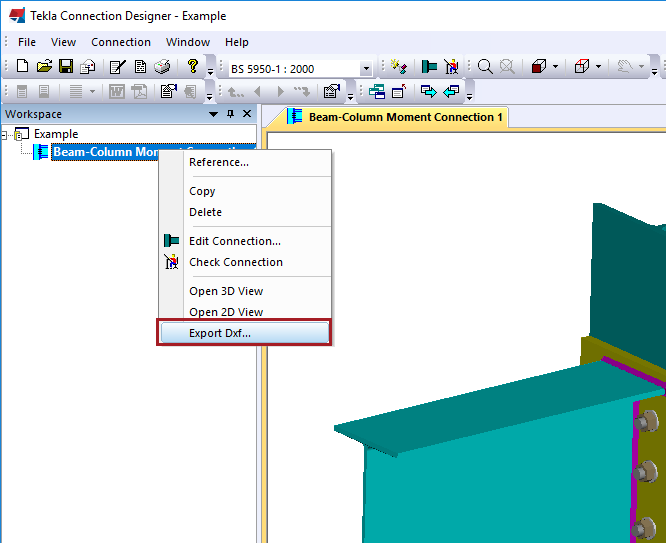This screenshot has height=543, width=666.
Task: Open the report document icon
Action: [x=140, y=67]
